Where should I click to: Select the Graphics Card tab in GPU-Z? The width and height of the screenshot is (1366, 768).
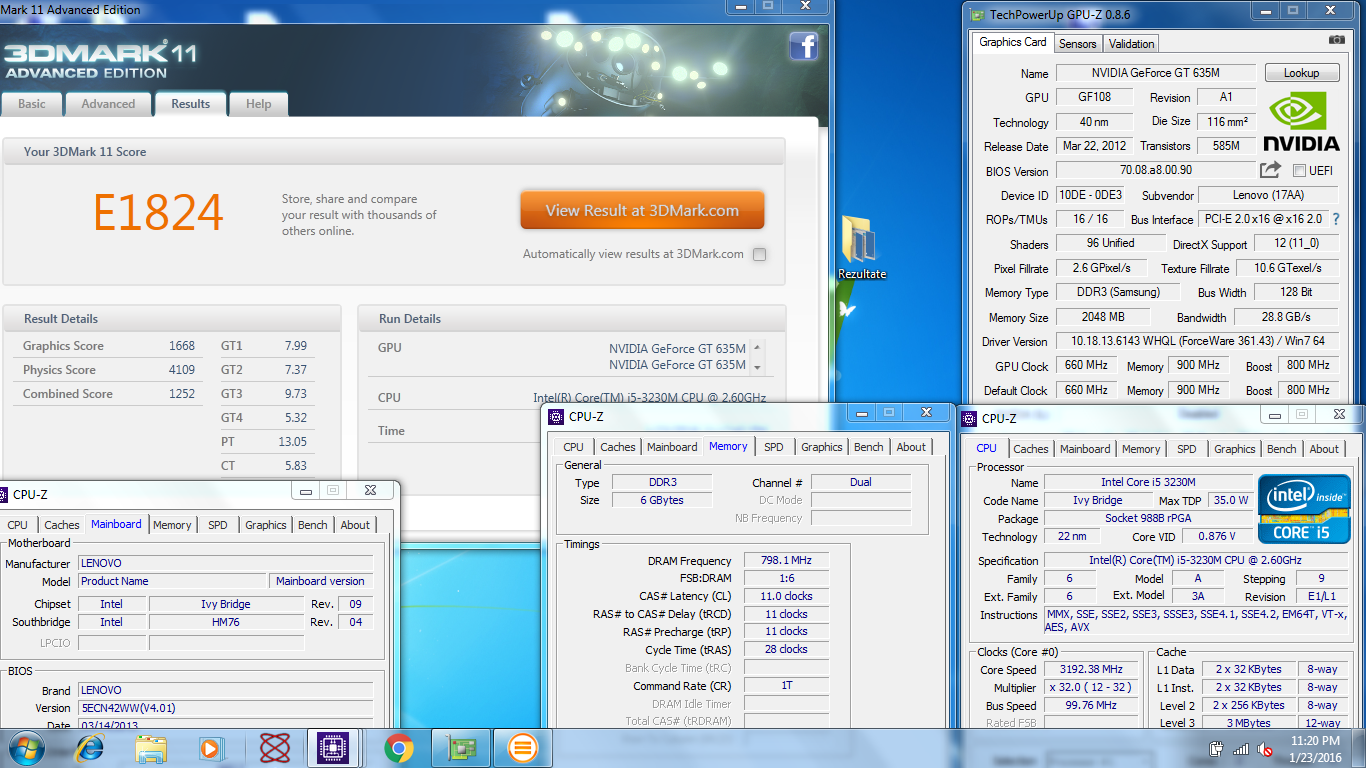coord(1013,42)
